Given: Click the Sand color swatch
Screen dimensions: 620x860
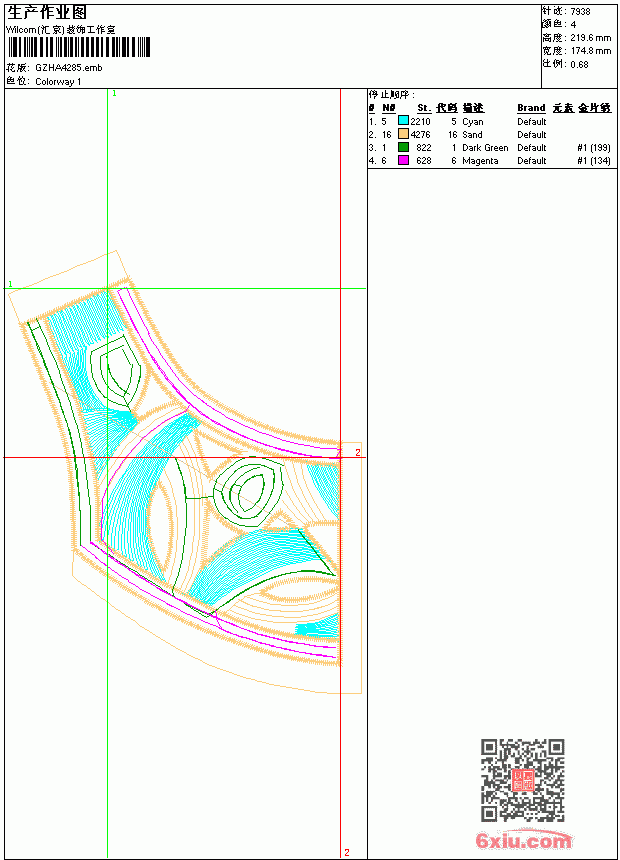Looking at the screenshot, I should pyautogui.click(x=403, y=134).
